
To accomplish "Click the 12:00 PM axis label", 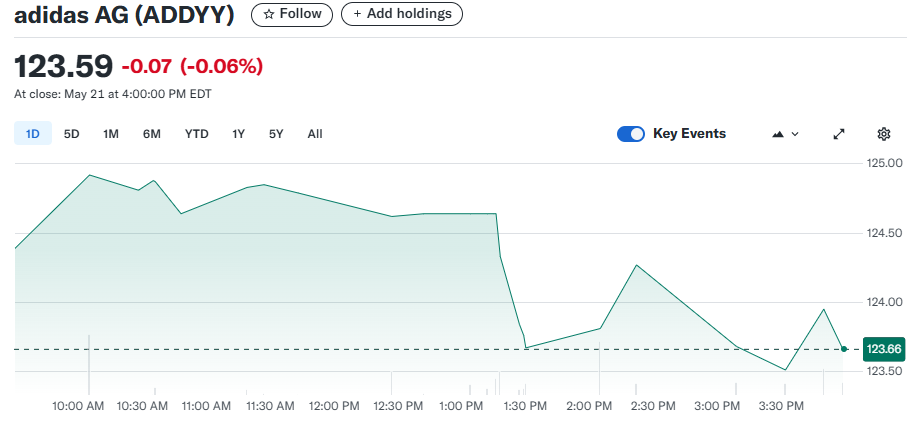I will (333, 406).
